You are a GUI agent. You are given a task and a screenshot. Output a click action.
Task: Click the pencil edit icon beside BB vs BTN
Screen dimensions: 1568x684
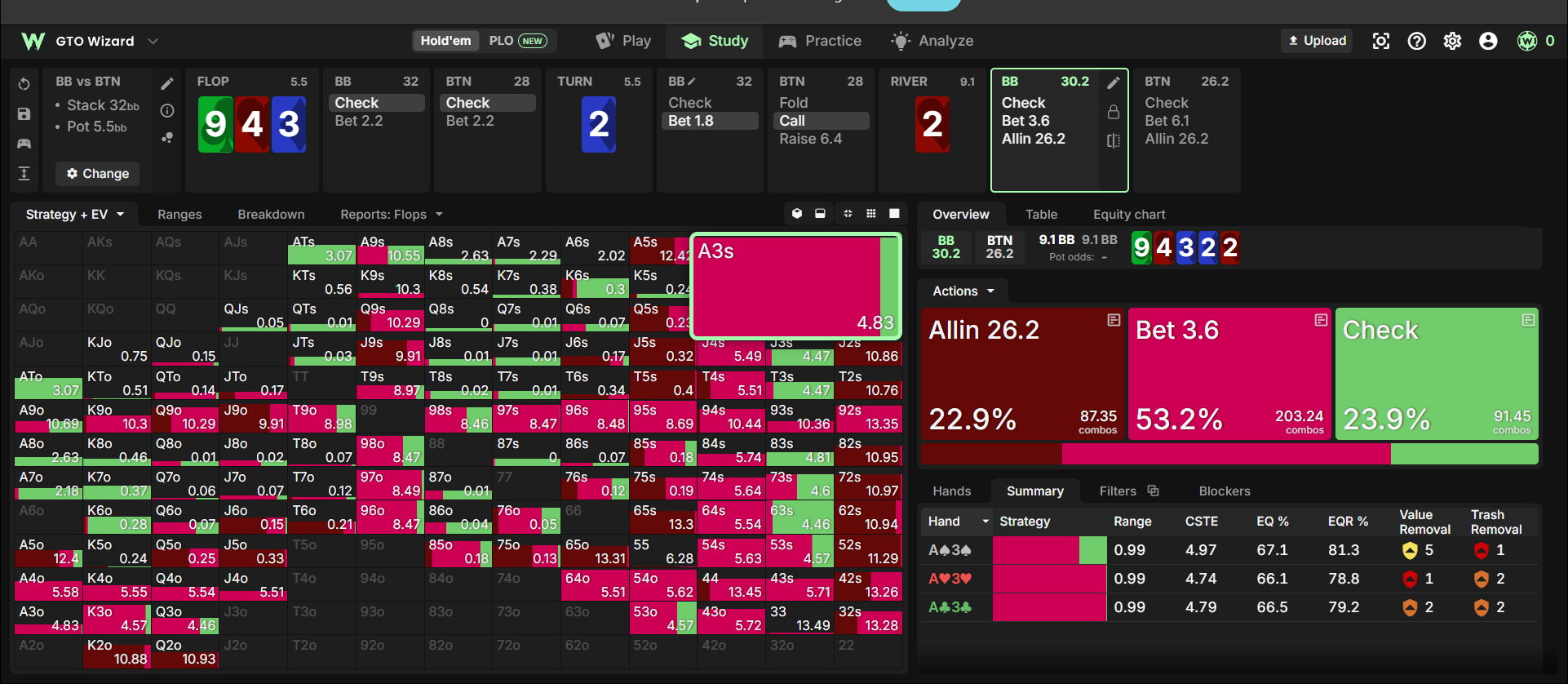pyautogui.click(x=167, y=83)
